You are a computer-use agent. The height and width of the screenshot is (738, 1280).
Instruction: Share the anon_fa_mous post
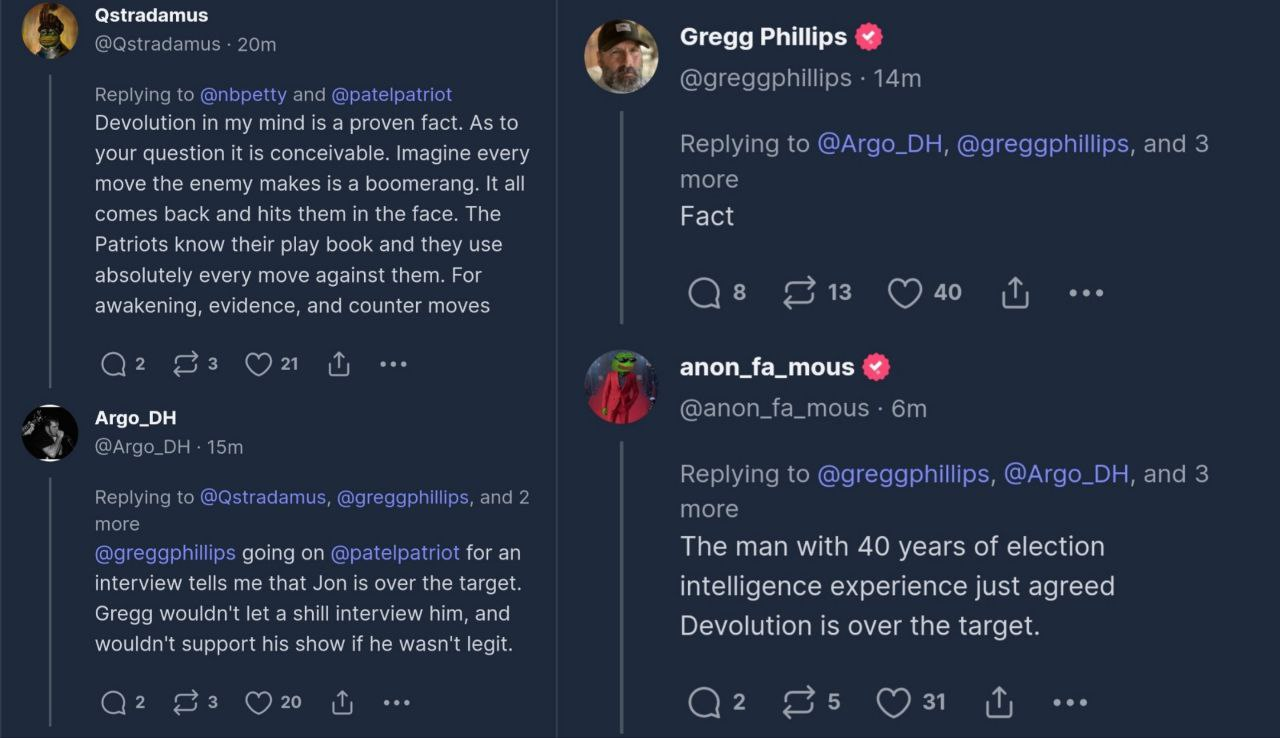click(999, 702)
